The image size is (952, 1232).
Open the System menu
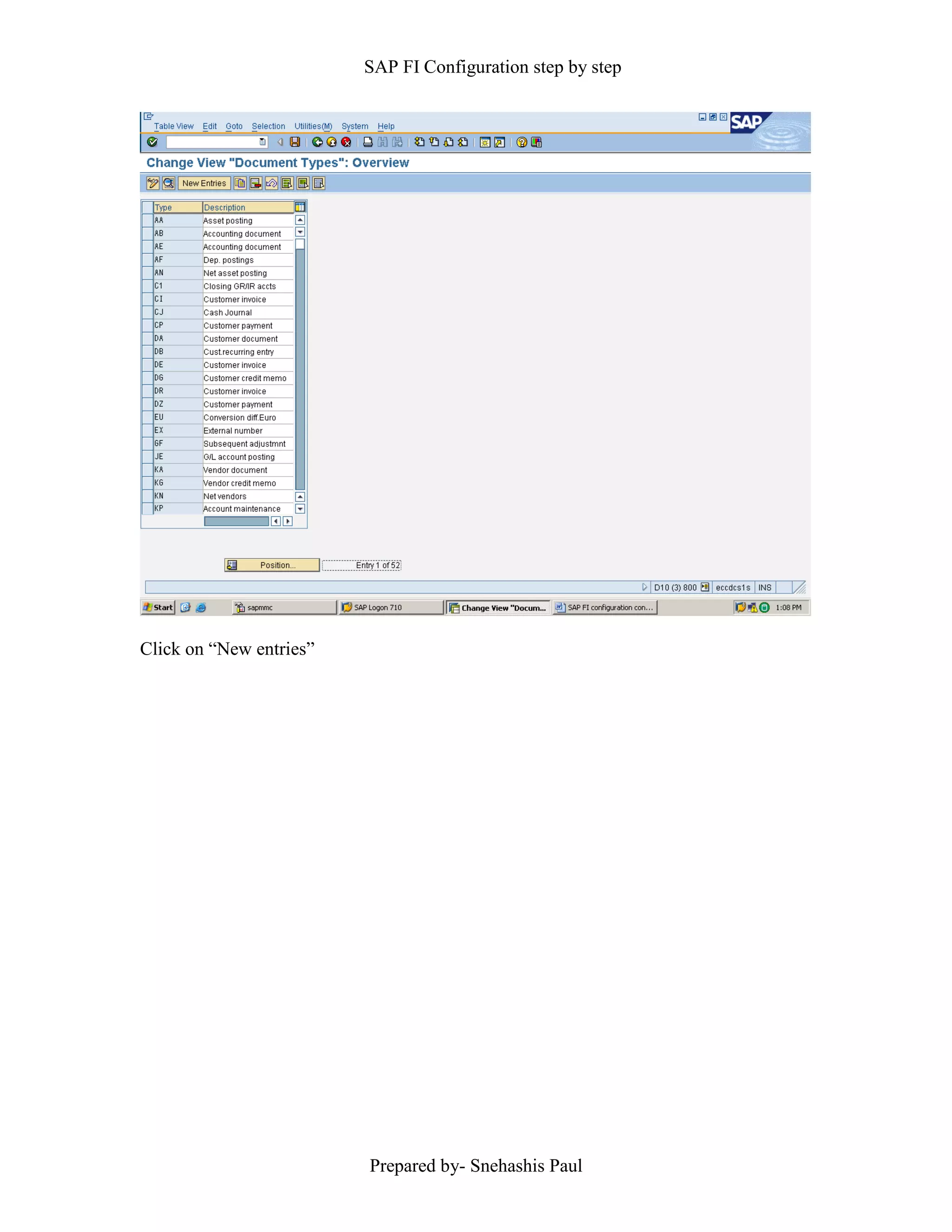point(355,126)
